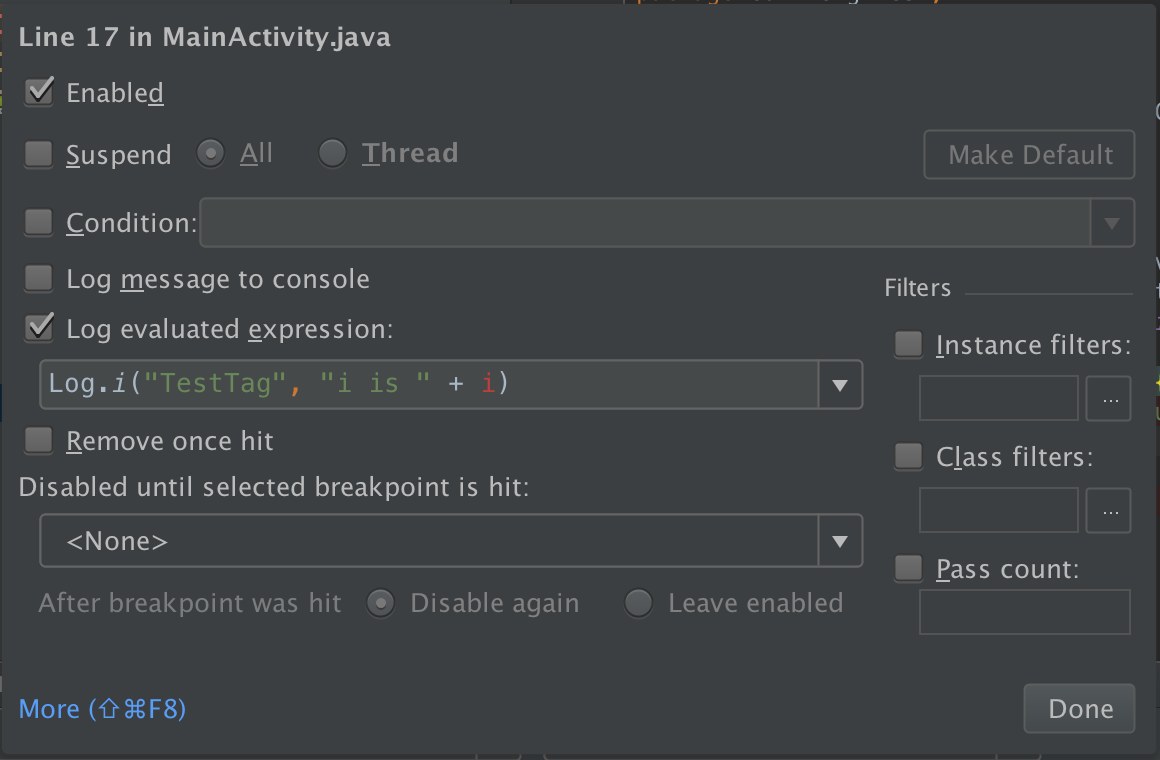This screenshot has width=1160, height=760.
Task: Click the 'Make Default' button
Action: click(1028, 154)
